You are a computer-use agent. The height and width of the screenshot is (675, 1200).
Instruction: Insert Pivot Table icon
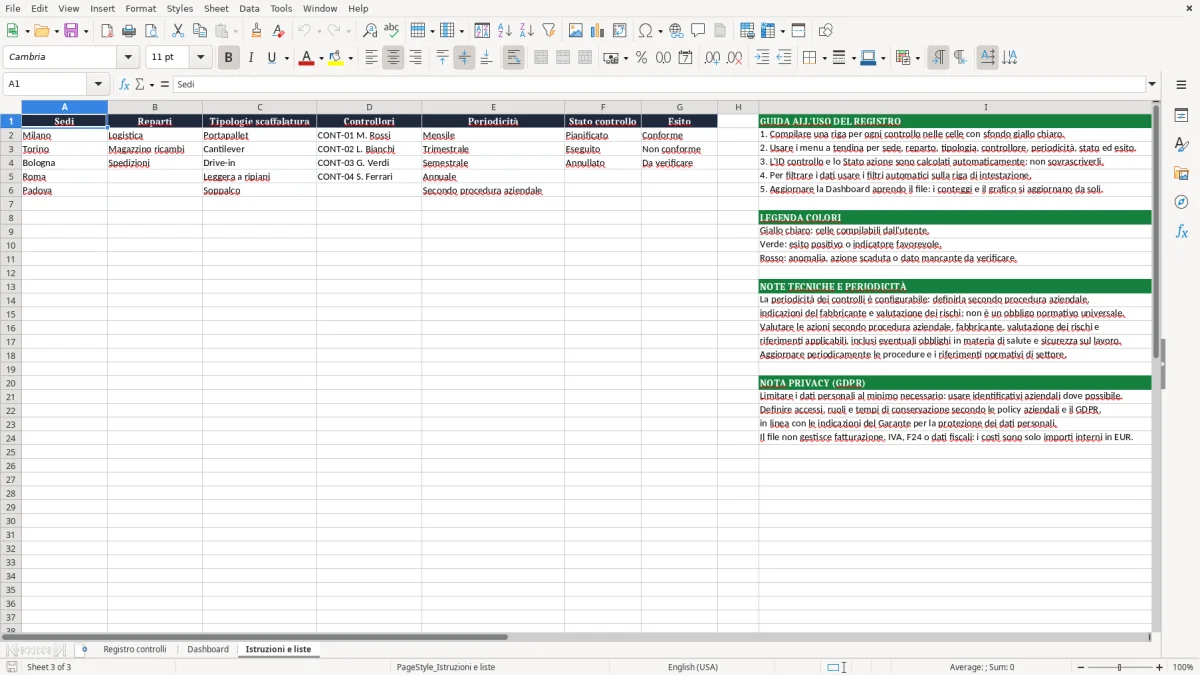[x=620, y=31]
